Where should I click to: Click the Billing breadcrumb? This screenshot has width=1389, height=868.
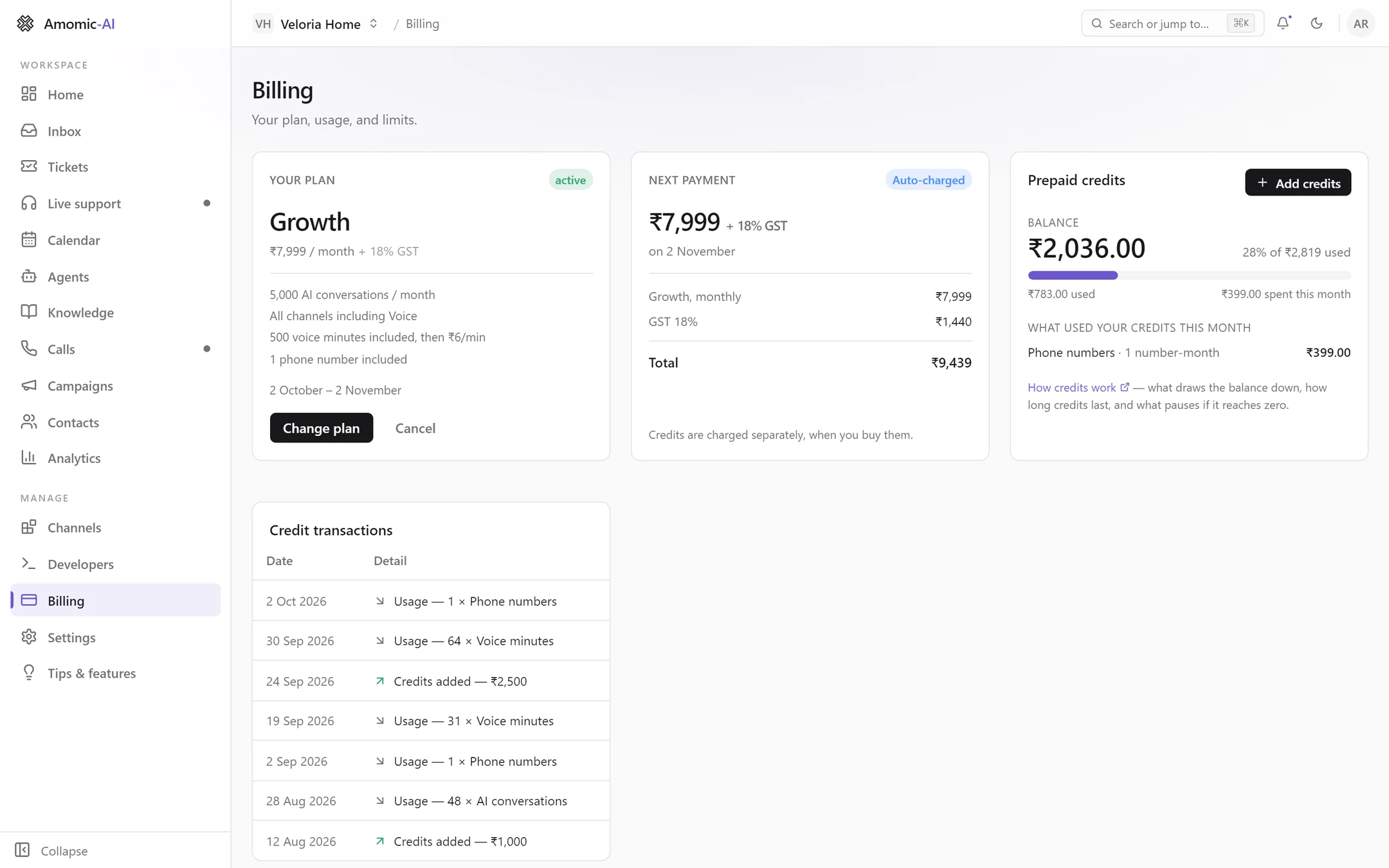pyautogui.click(x=422, y=24)
